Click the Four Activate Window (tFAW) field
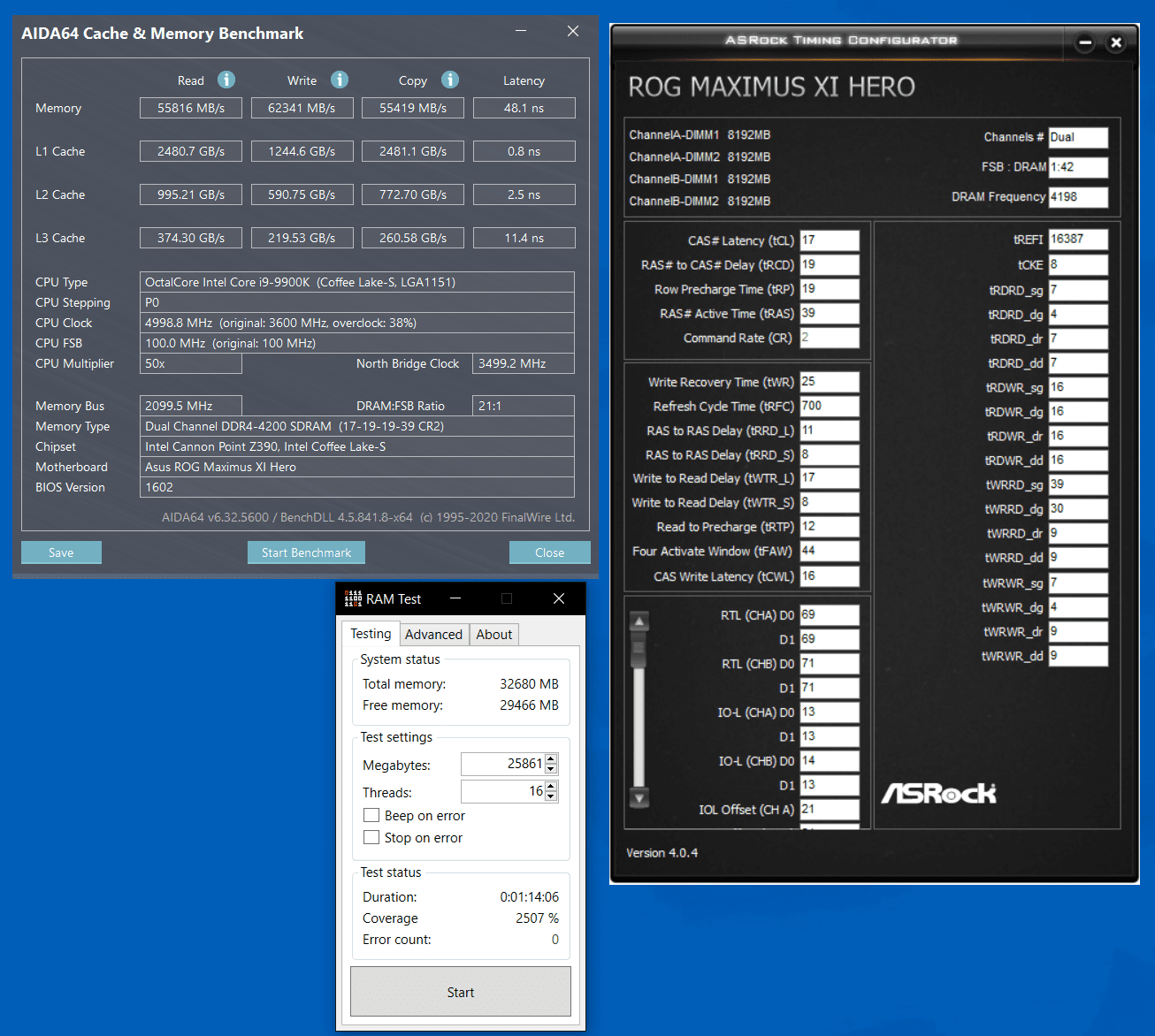 coord(830,551)
